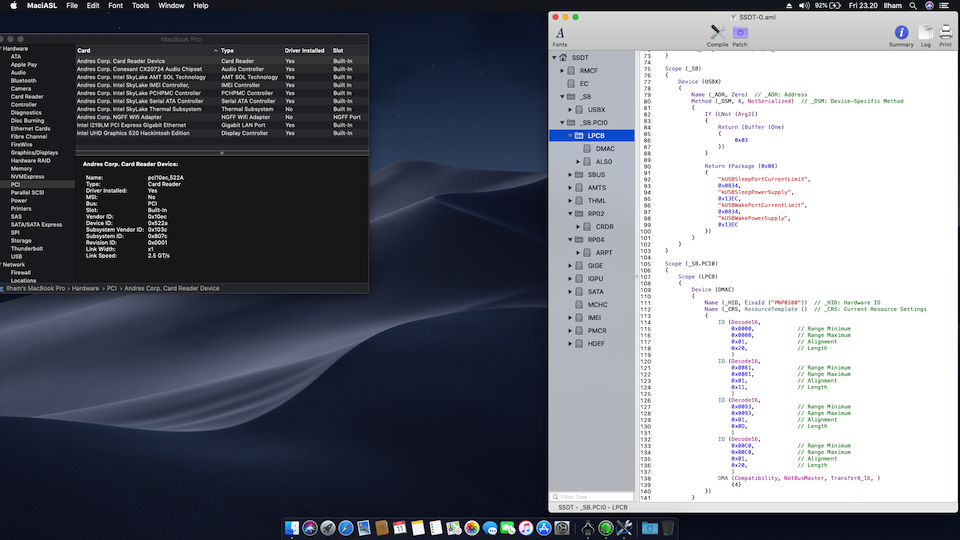Open Calendar from the Dock
This screenshot has width=960, height=540.
click(x=400, y=528)
